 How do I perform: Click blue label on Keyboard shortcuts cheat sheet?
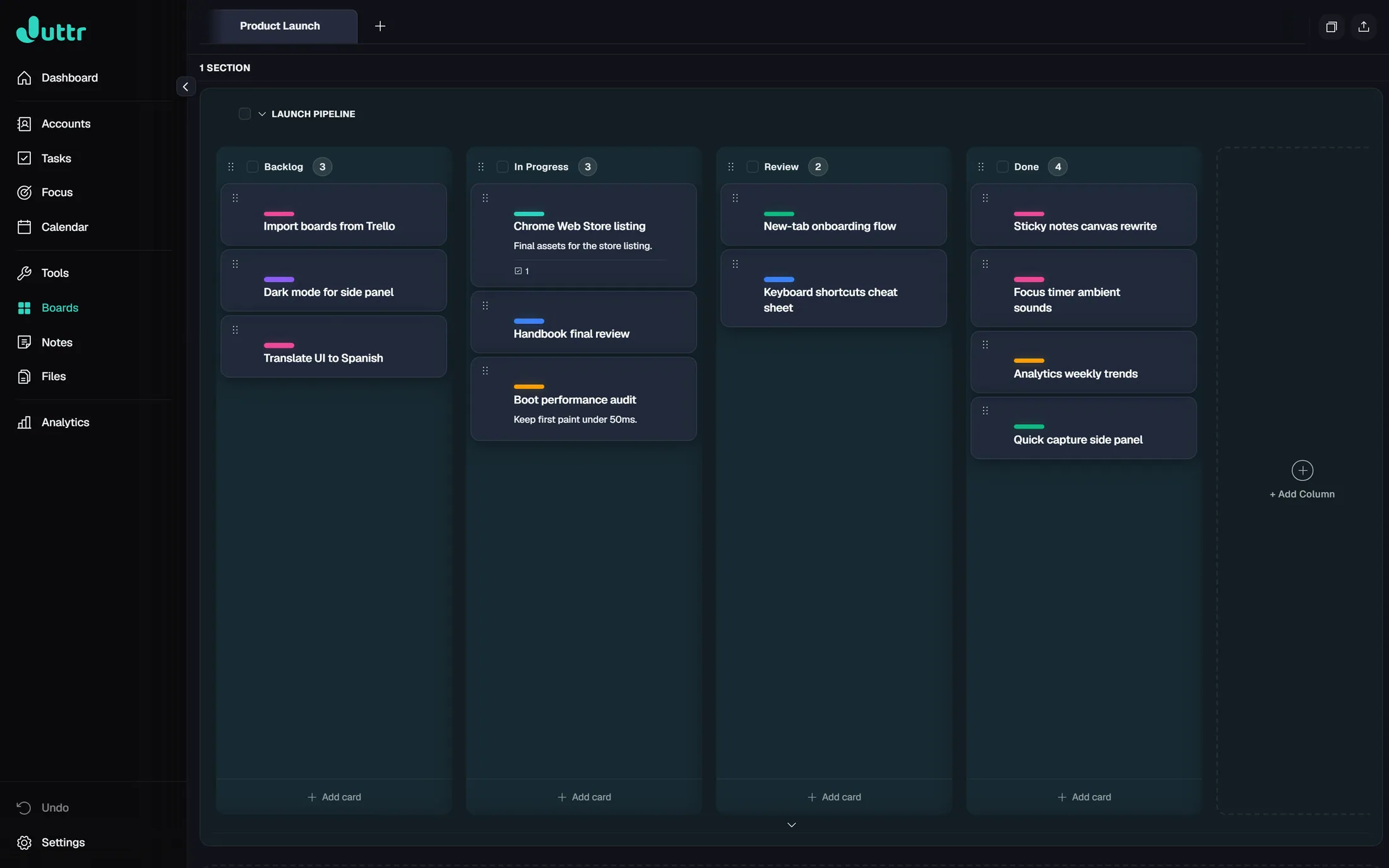coord(779,279)
